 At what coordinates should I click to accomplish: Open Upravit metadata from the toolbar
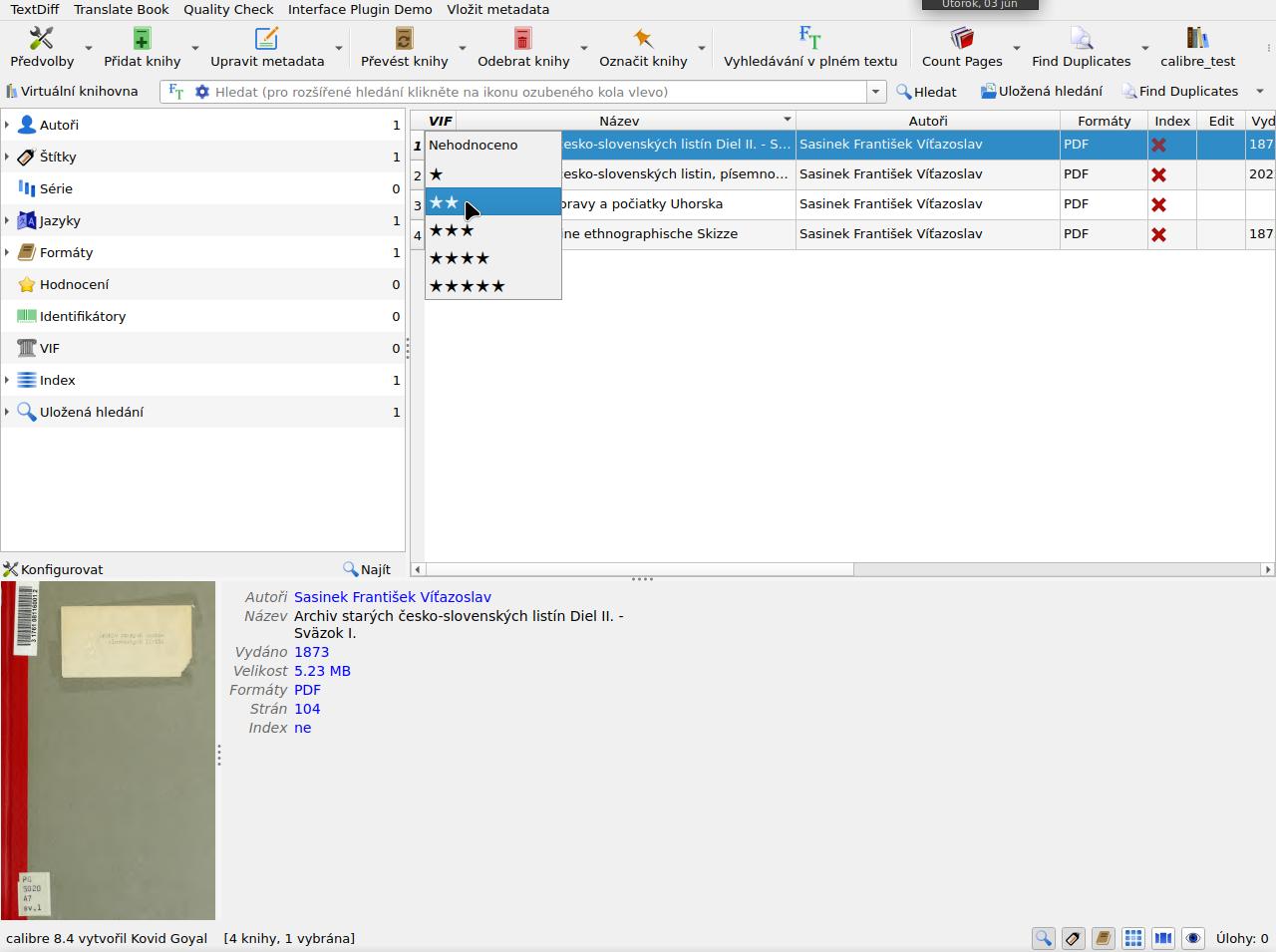click(x=267, y=47)
